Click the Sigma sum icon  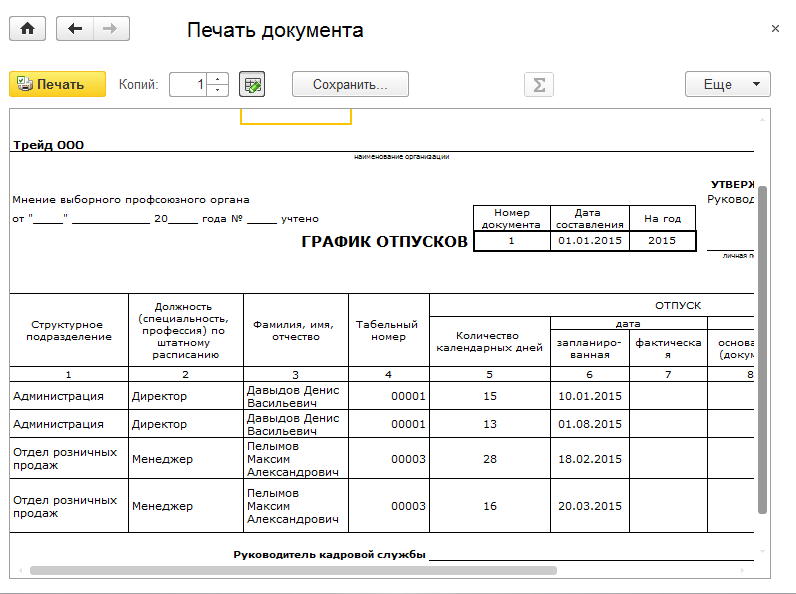point(539,85)
